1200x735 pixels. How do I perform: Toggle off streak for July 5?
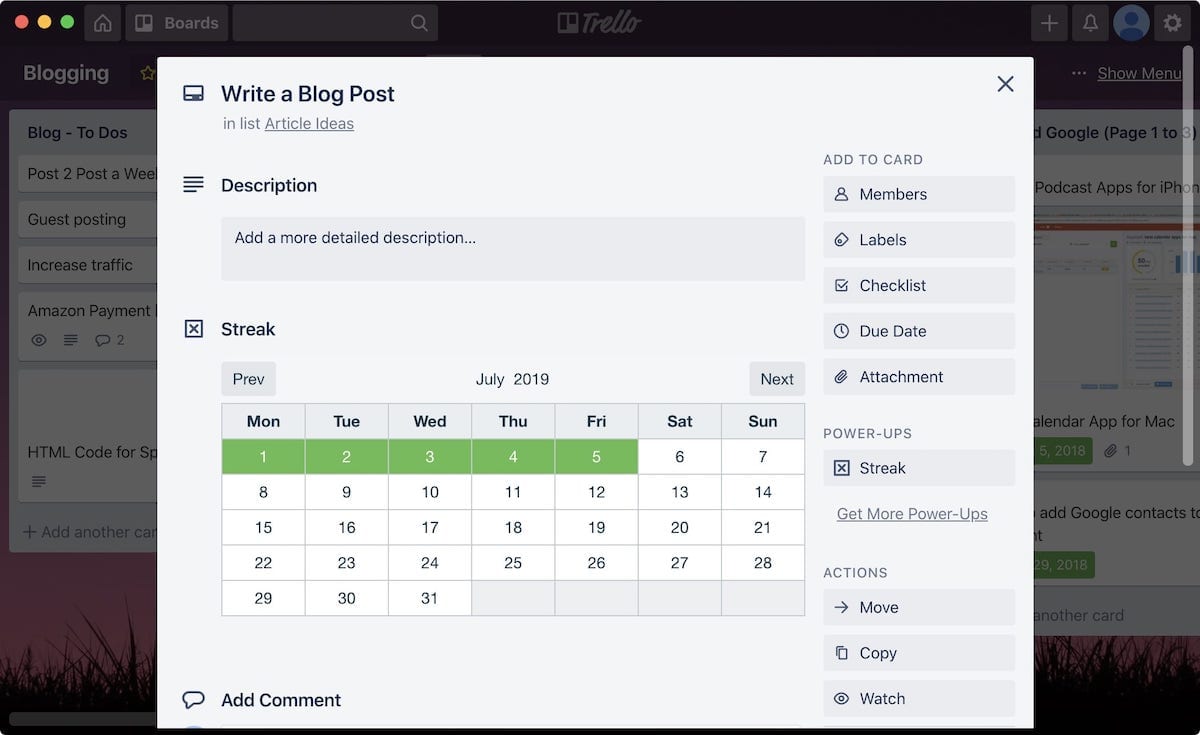click(x=596, y=457)
